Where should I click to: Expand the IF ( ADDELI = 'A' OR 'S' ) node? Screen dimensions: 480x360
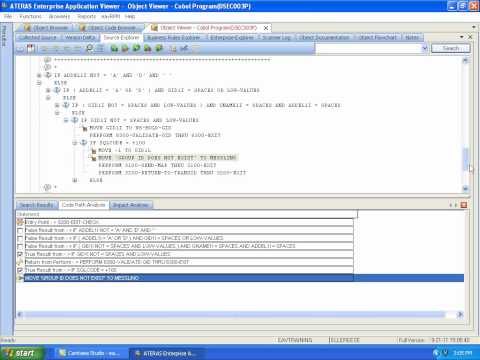point(48,90)
